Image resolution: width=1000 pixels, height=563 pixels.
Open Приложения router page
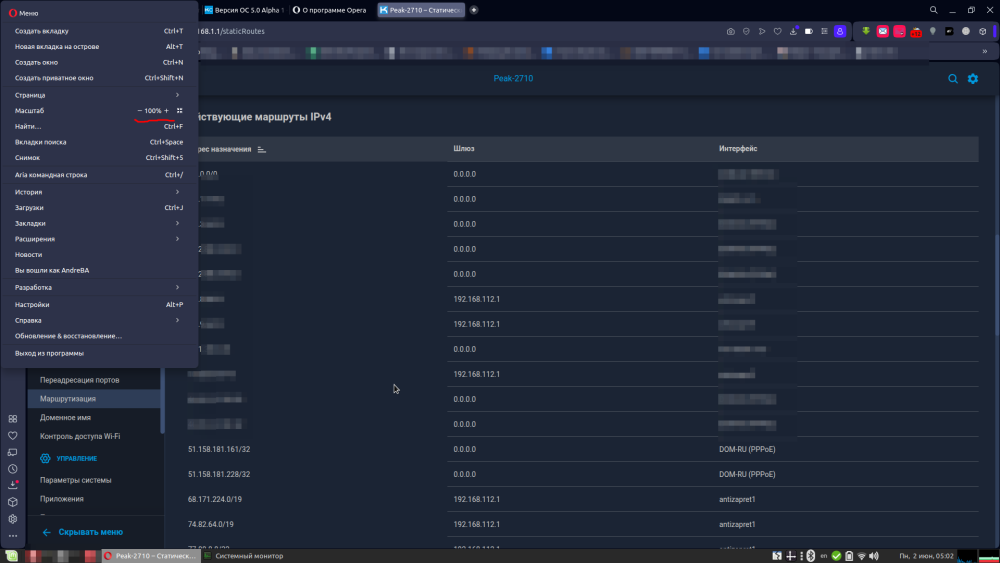(x=62, y=499)
